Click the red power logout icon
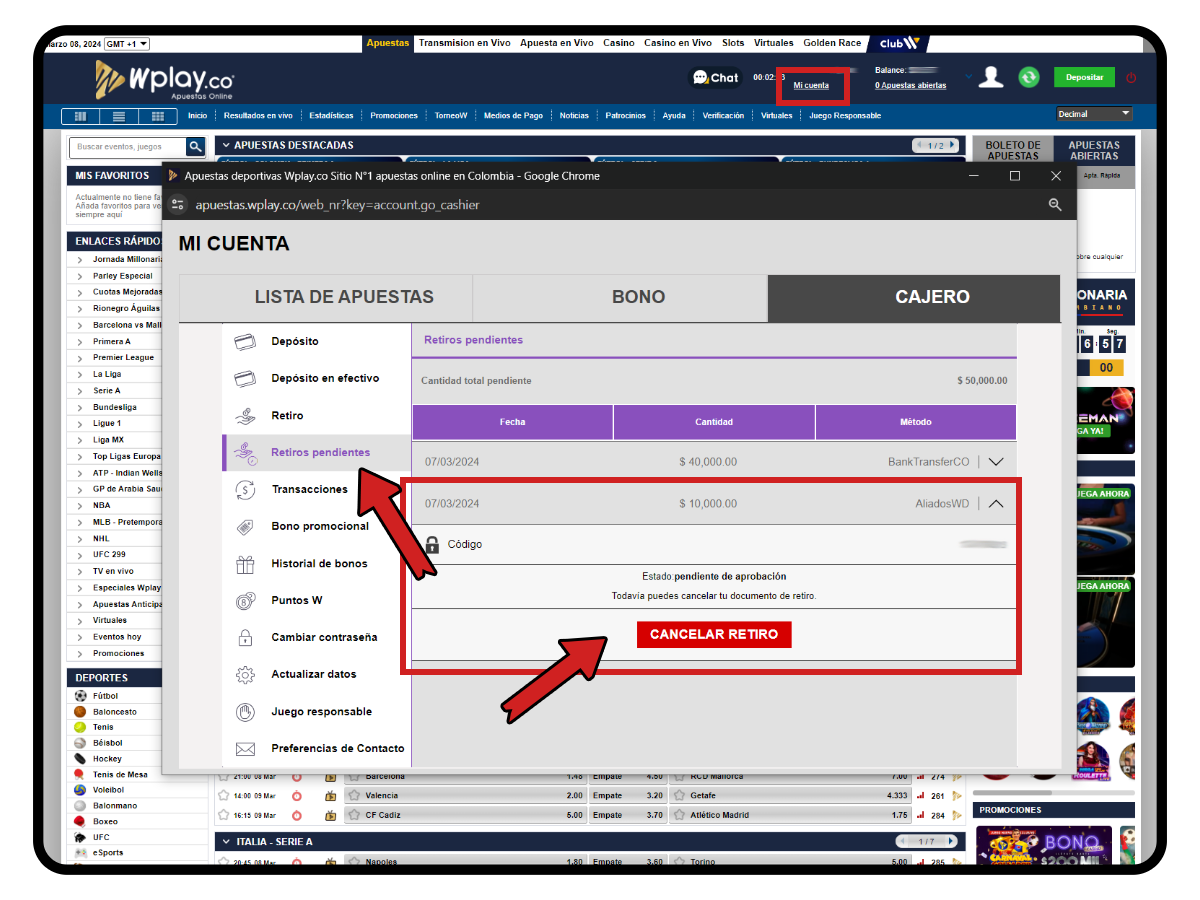The width and height of the screenshot is (1200, 900). pyautogui.click(x=1131, y=78)
